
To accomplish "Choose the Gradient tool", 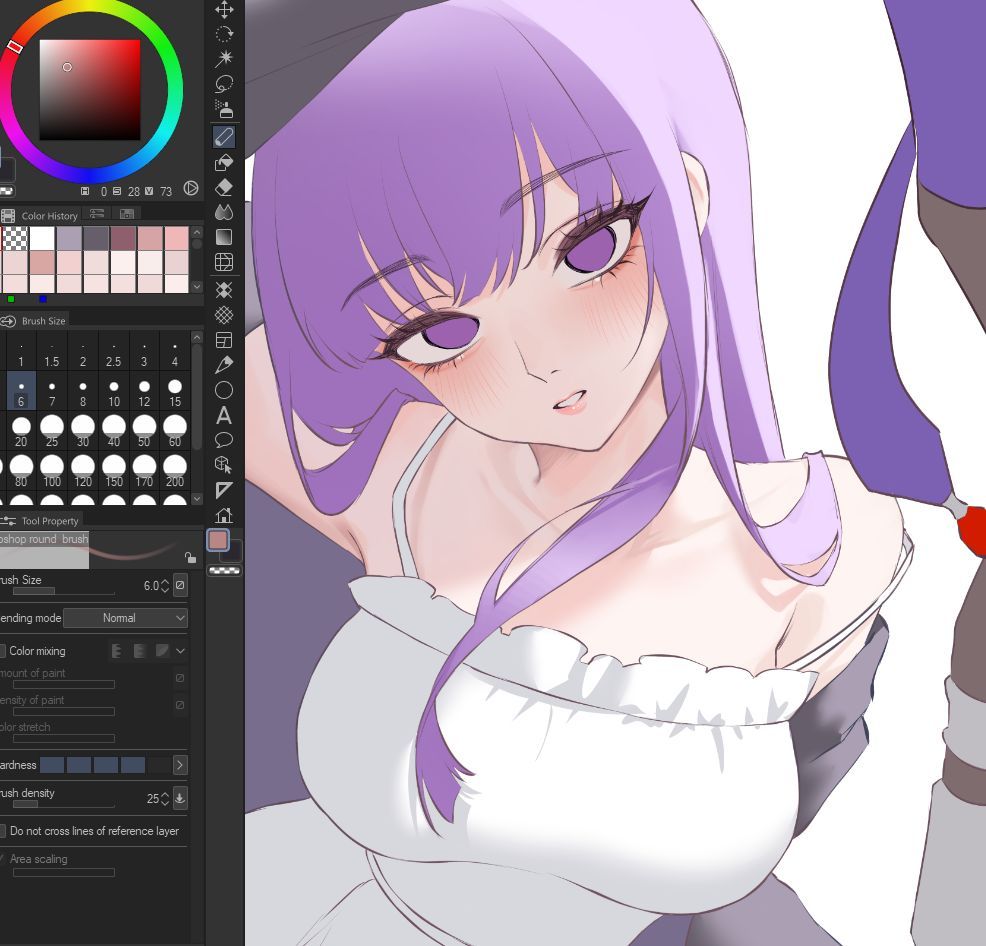I will [x=224, y=237].
